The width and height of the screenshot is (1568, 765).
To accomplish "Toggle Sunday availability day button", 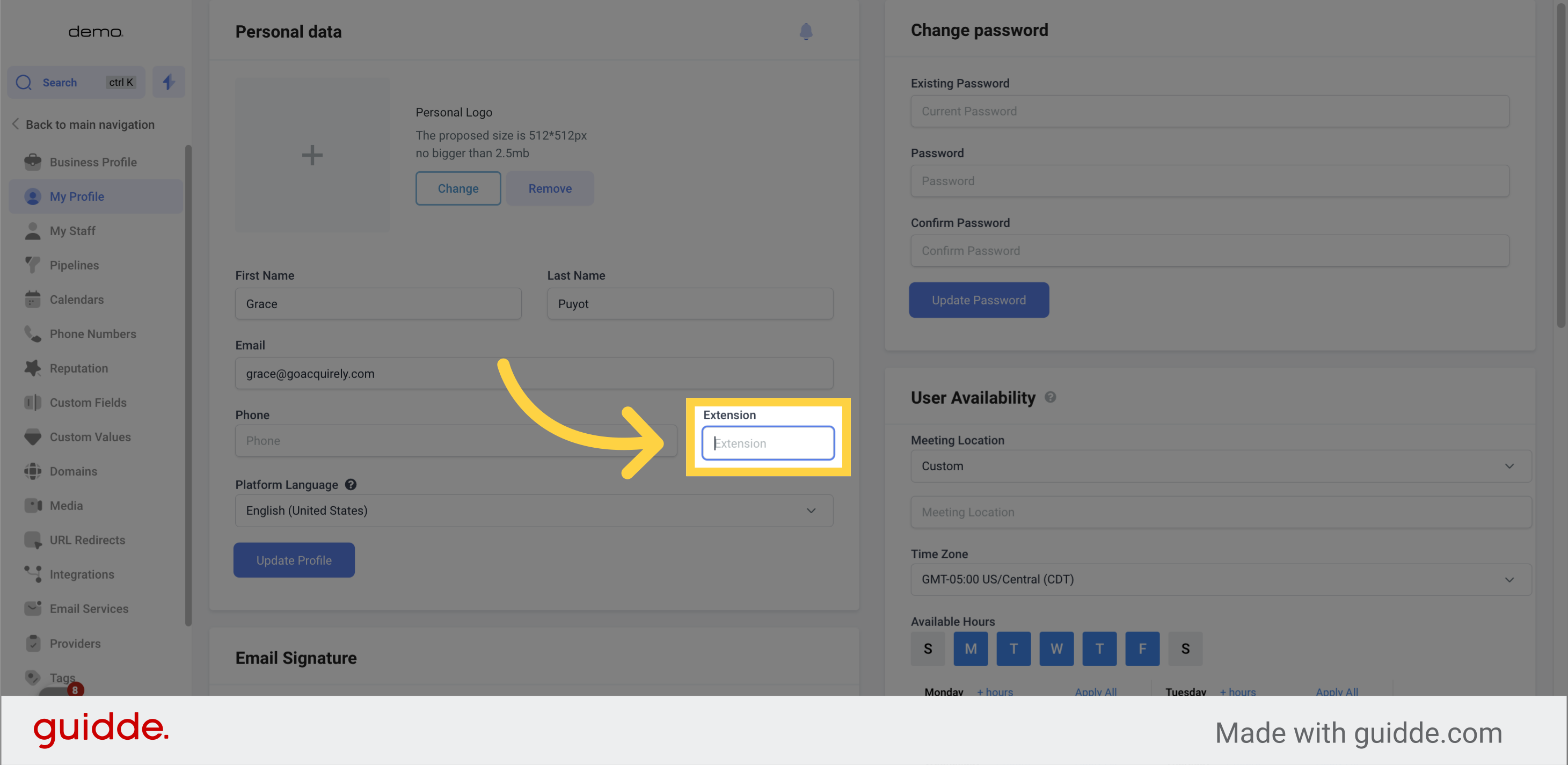I will pos(927,649).
